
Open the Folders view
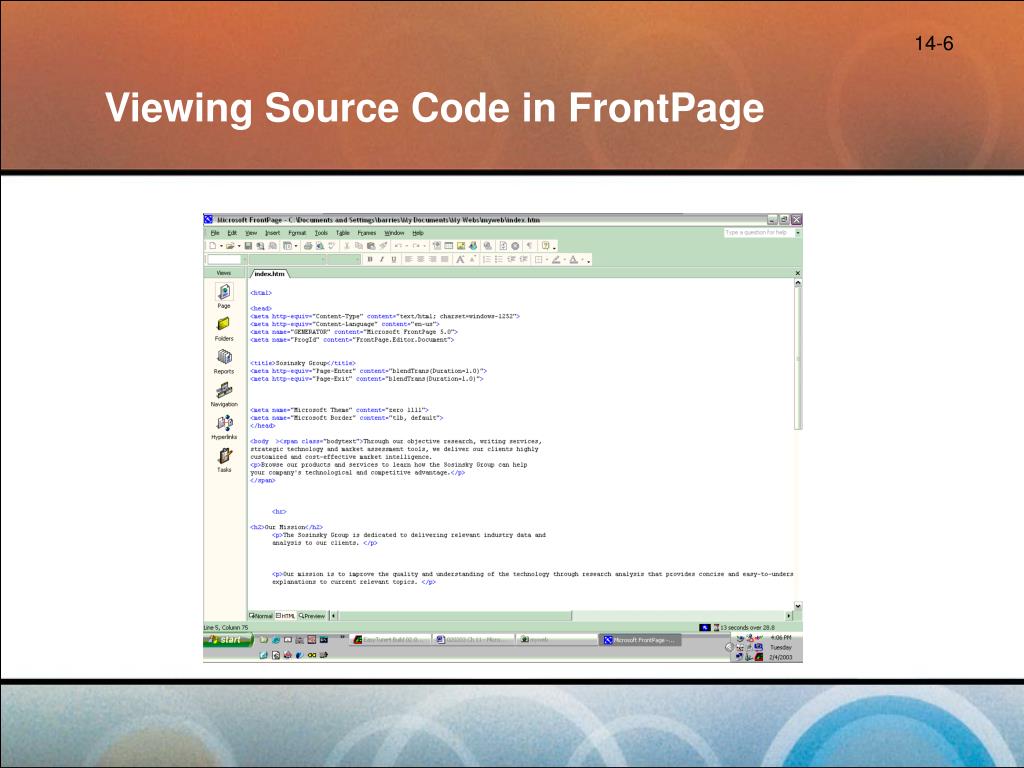coord(224,328)
